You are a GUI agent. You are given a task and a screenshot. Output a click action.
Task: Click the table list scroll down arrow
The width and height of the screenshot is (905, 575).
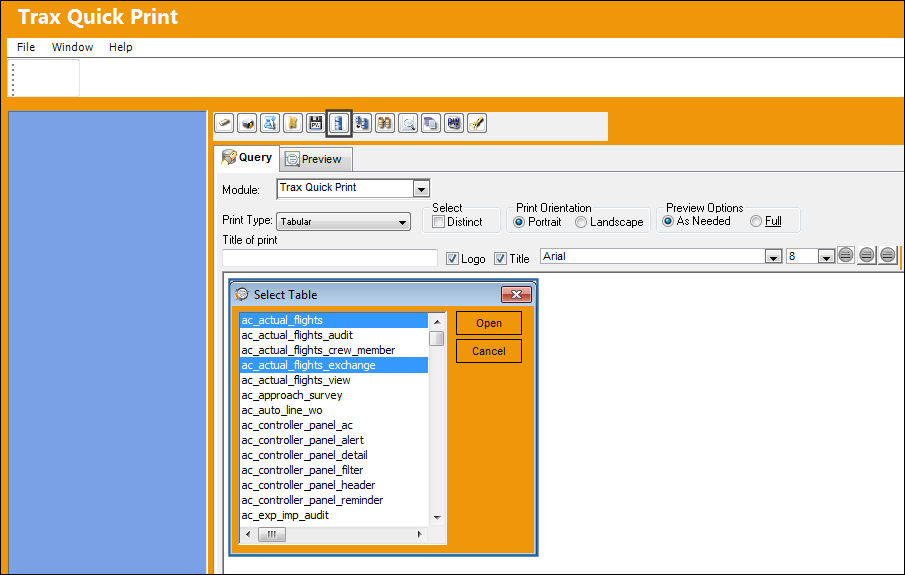click(x=437, y=517)
